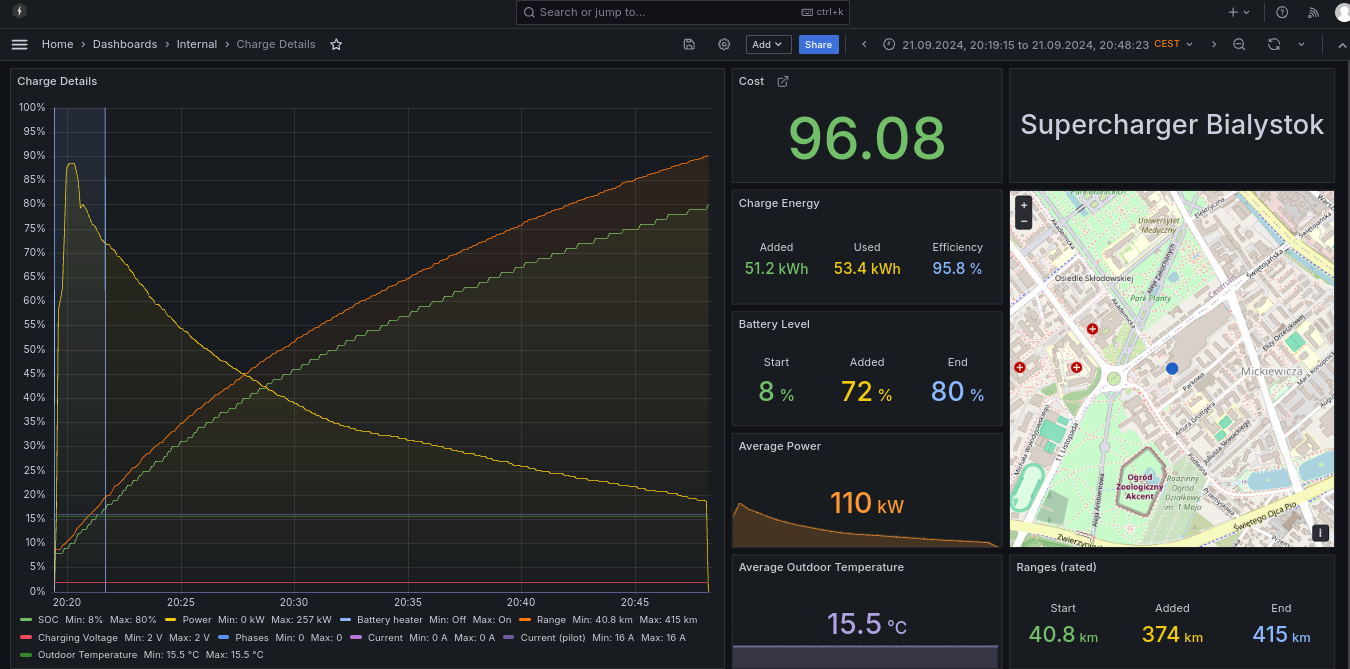Go to Internal folder breadcrumb

click(197, 44)
